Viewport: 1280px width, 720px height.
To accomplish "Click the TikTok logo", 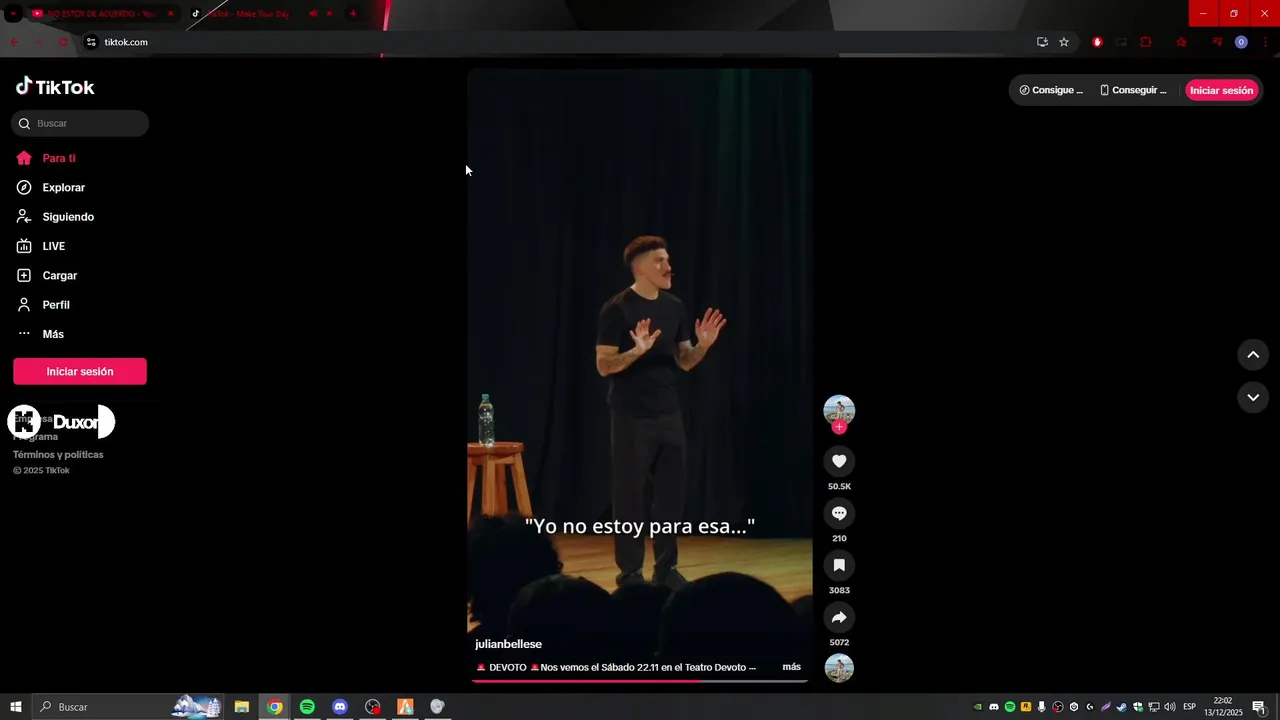I will pyautogui.click(x=55, y=87).
